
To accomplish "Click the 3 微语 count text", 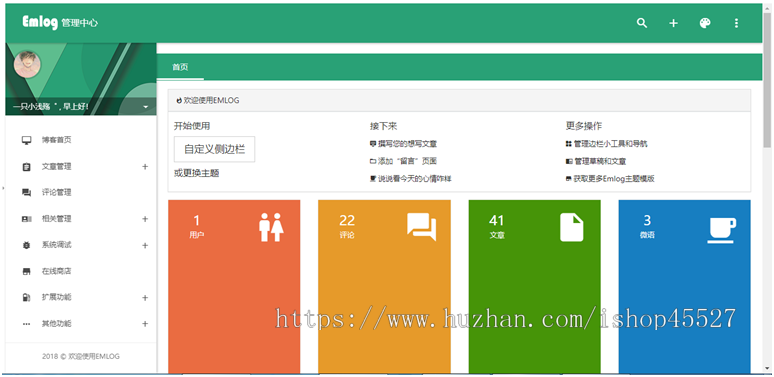I will click(x=647, y=226).
